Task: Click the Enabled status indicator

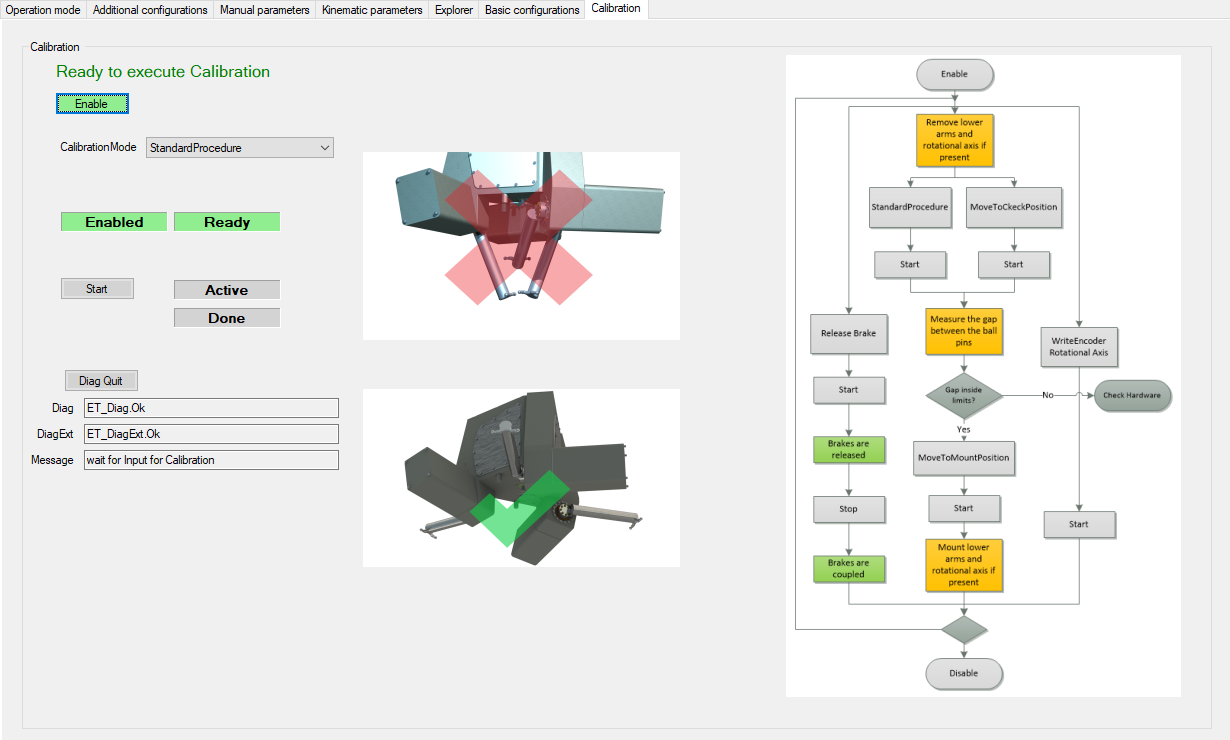Action: point(114,222)
